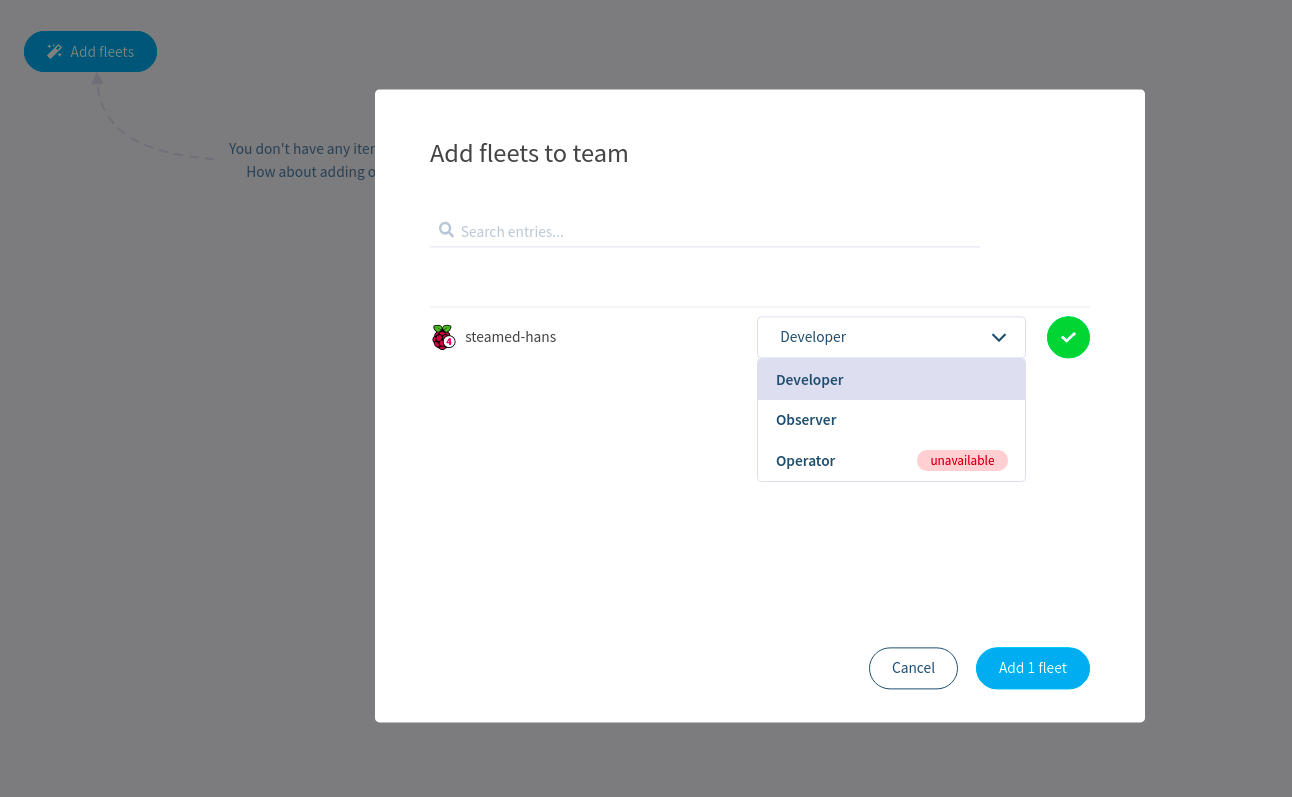Click the Cancel button

pyautogui.click(x=913, y=668)
